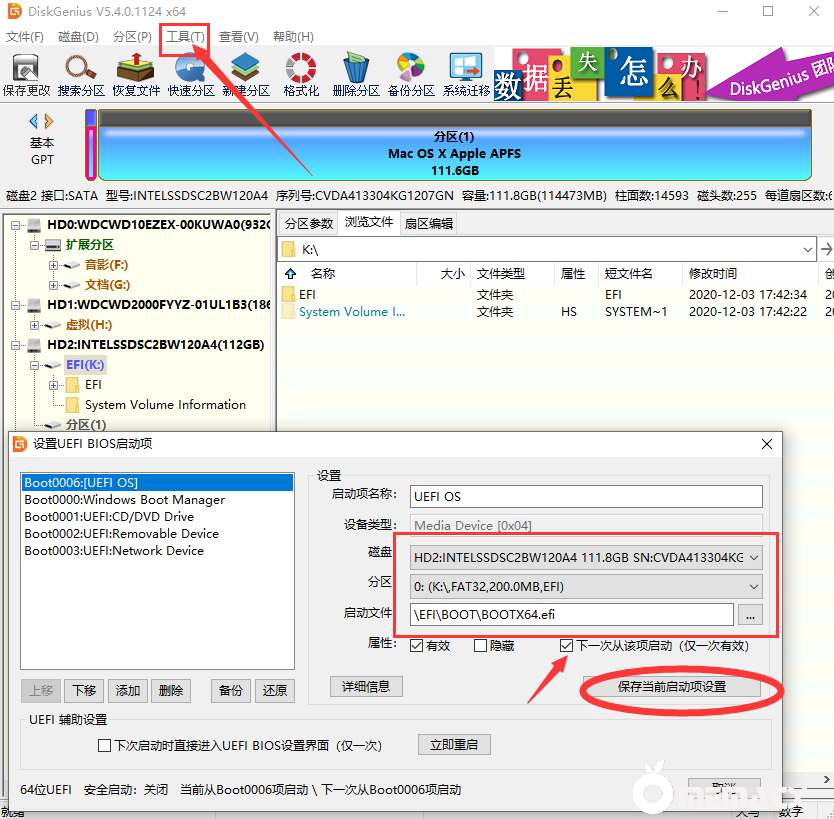834x819 pixels.
Task: Open the 搜索分区 partition search tool
Action: (80, 73)
